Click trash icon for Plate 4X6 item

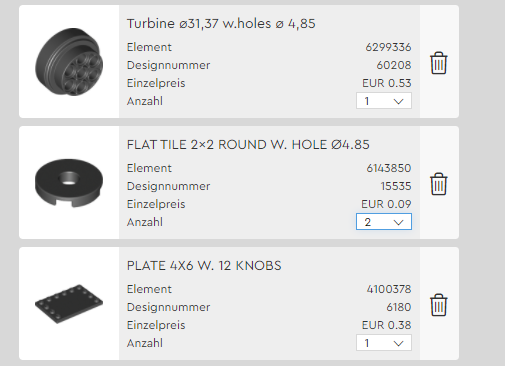[438, 305]
